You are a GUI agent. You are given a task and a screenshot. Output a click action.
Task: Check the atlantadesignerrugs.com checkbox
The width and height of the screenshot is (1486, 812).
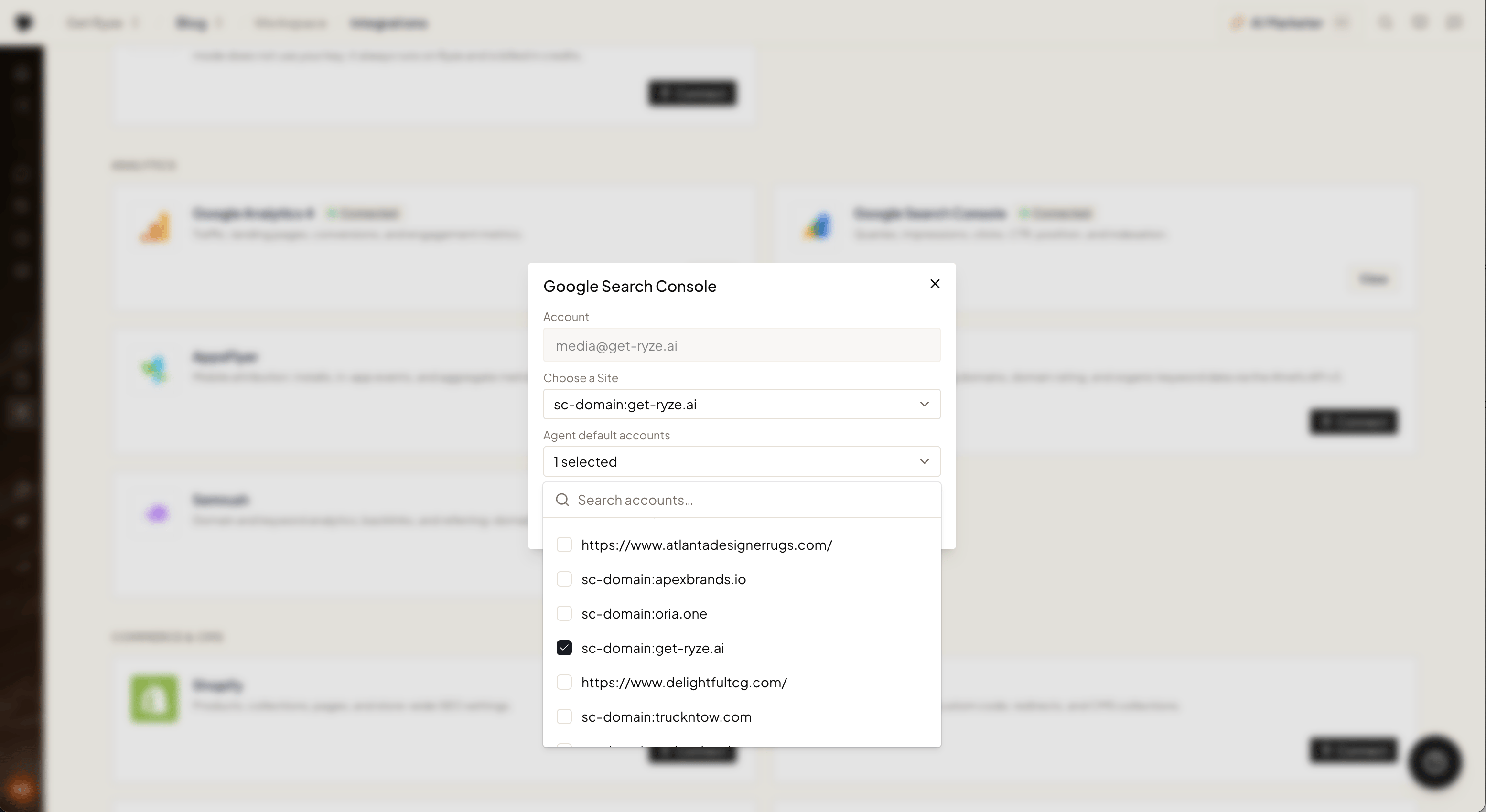point(564,545)
